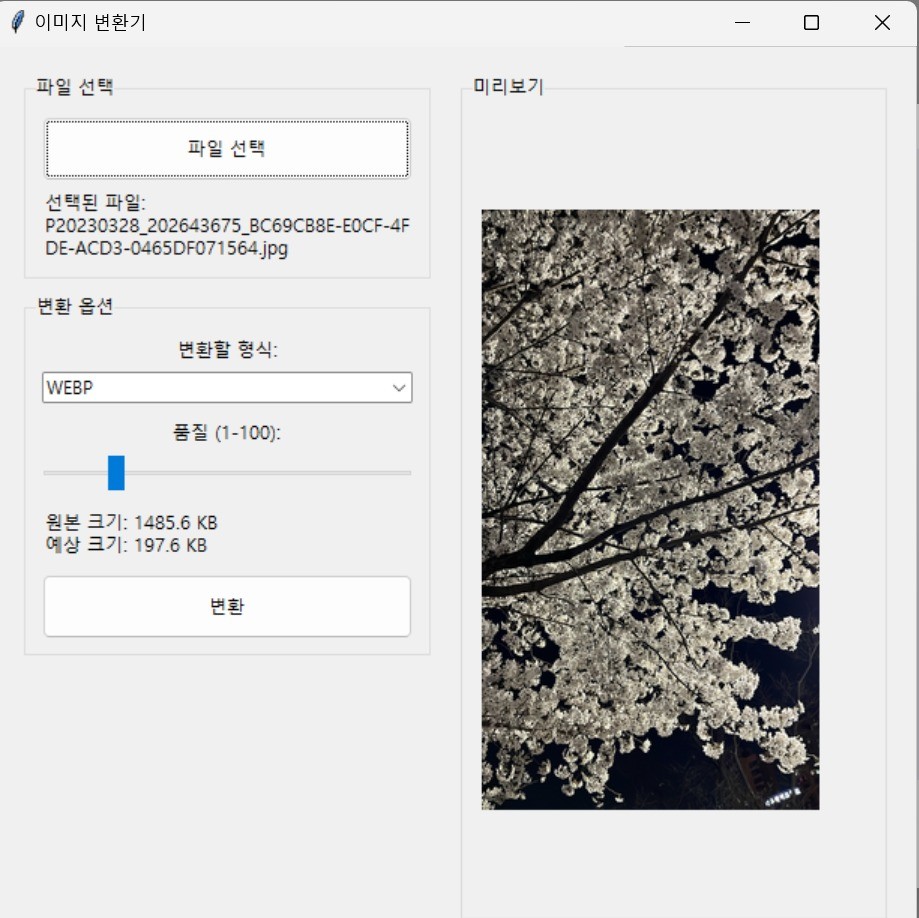919x918 pixels.
Task: Click the 변환할 형식 label
Action: 227,350
